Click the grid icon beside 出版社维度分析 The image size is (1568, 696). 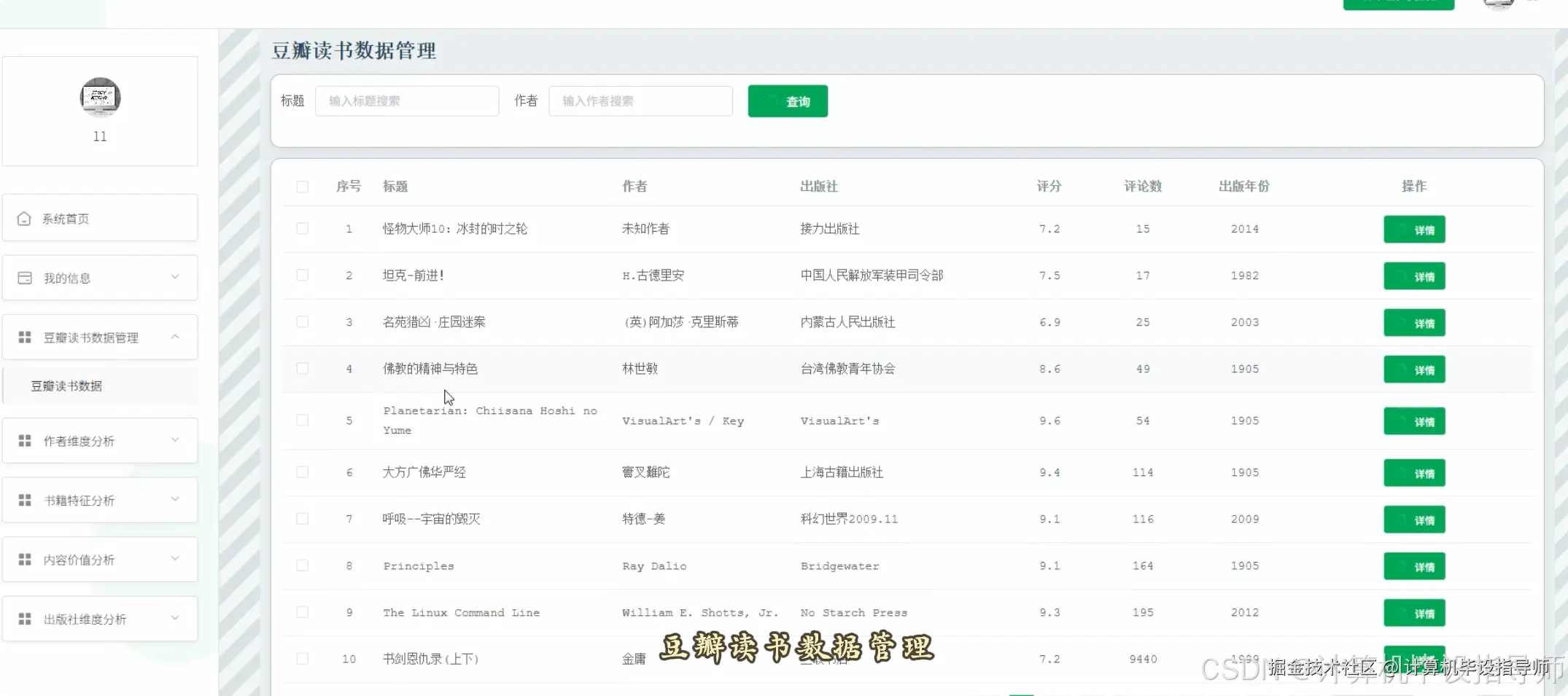click(25, 619)
